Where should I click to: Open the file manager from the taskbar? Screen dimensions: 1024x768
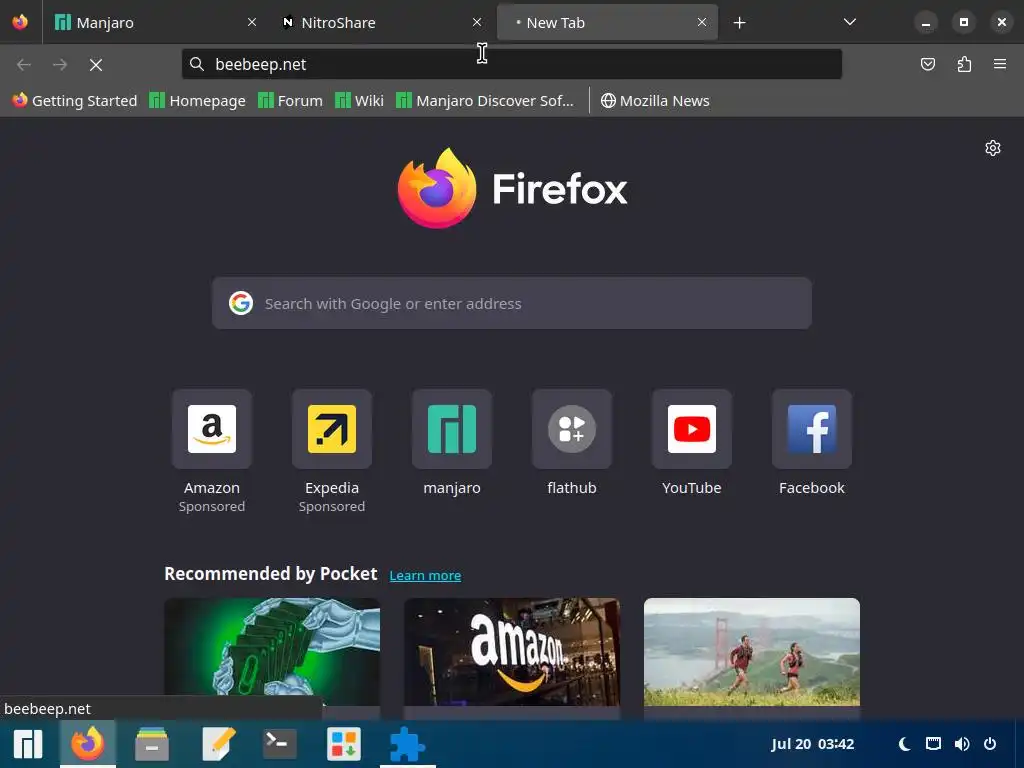click(x=152, y=744)
